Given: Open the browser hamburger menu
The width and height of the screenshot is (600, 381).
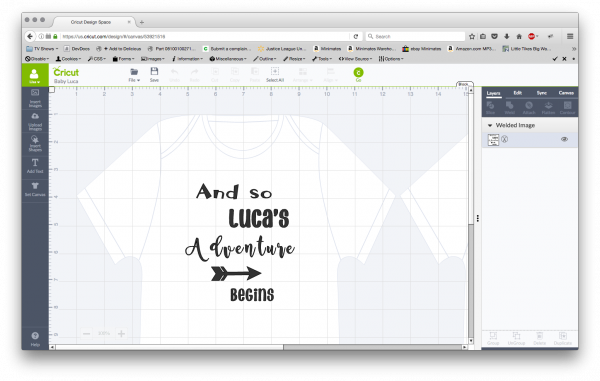Looking at the screenshot, I should coord(570,36).
